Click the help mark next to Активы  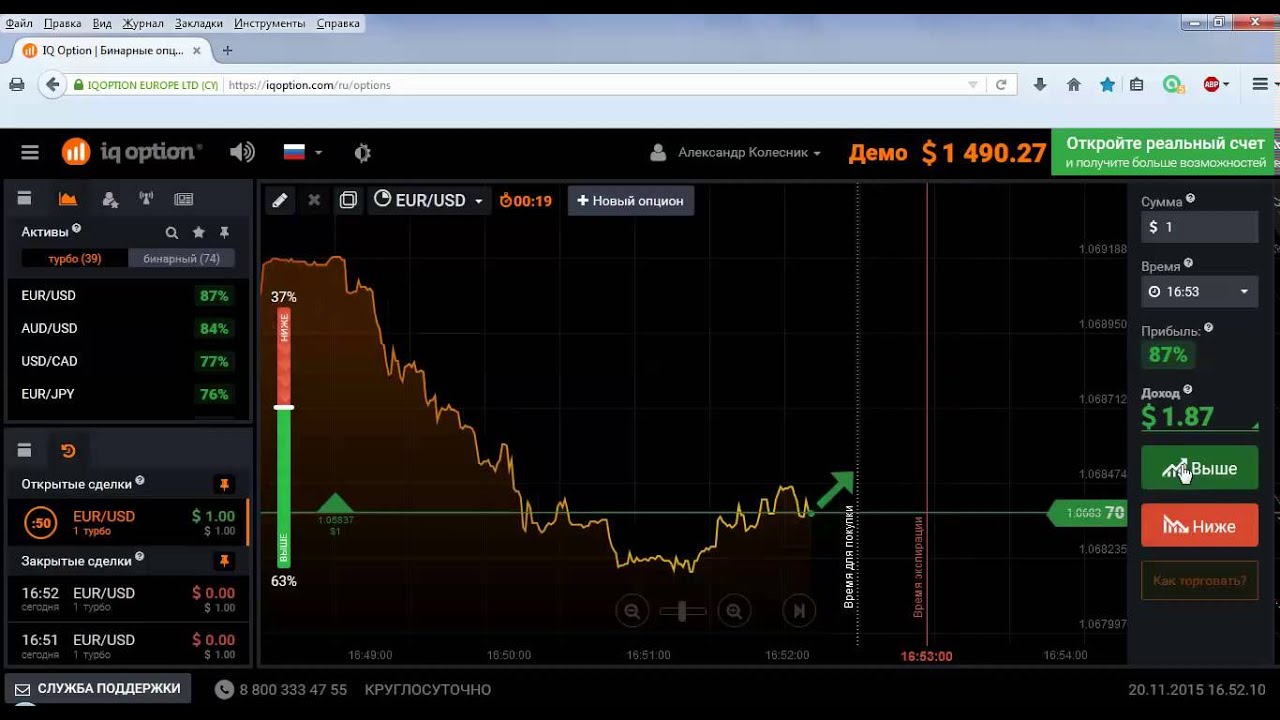point(77,229)
